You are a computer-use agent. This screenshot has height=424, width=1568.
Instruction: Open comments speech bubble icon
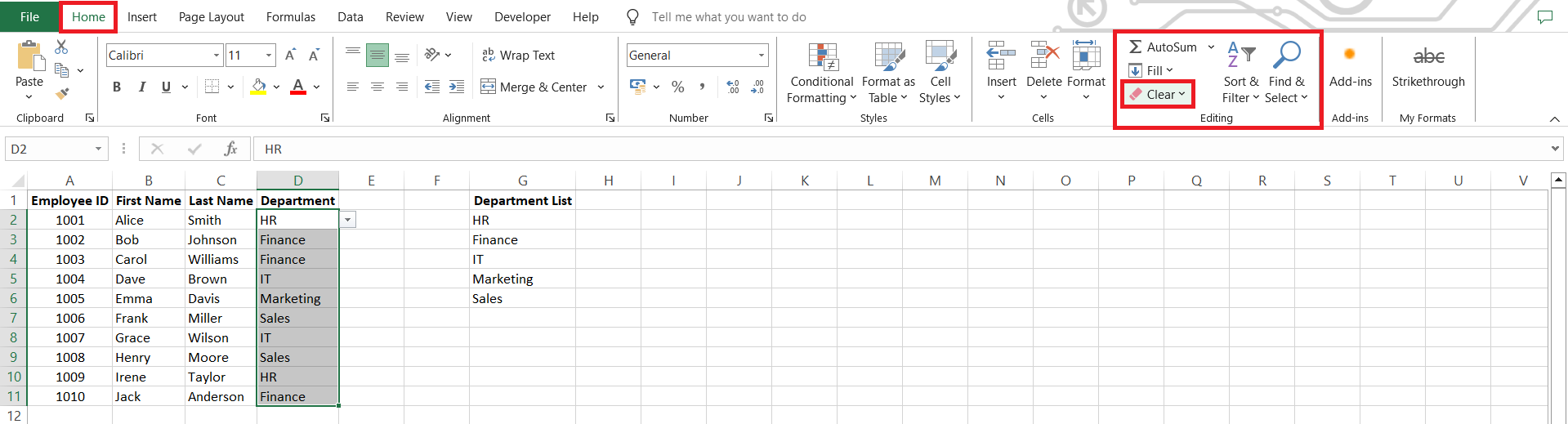1544,16
